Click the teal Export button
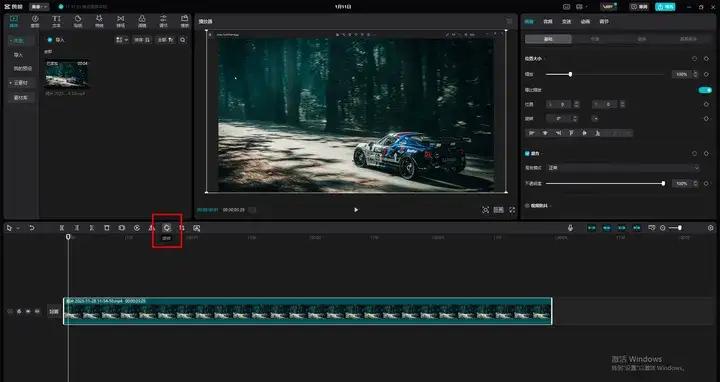Screen dimensions: 720x382 point(665,7)
